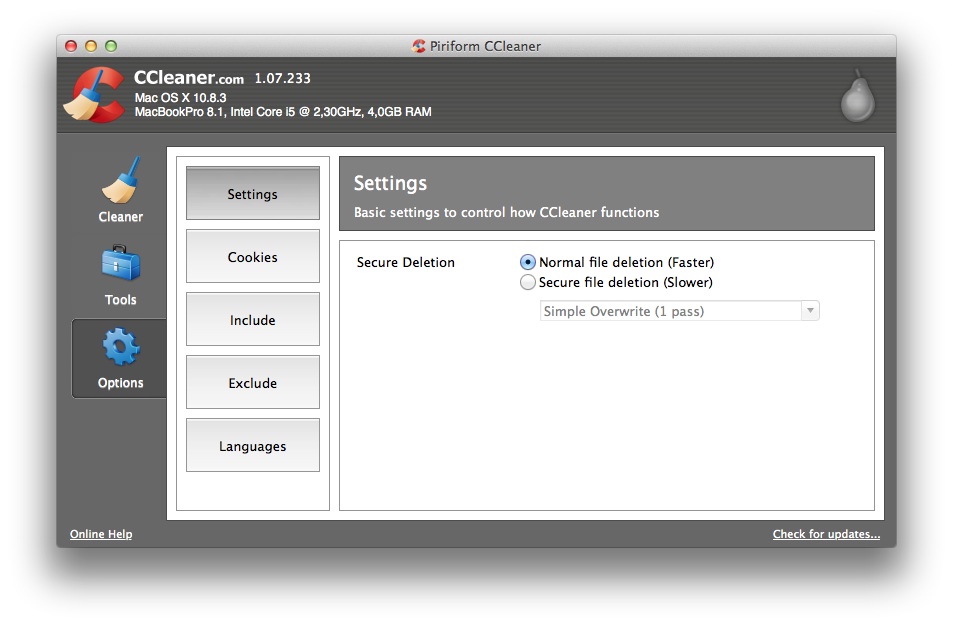This screenshot has width=953, height=626.
Task: Open the Online Help link
Action: (101, 534)
